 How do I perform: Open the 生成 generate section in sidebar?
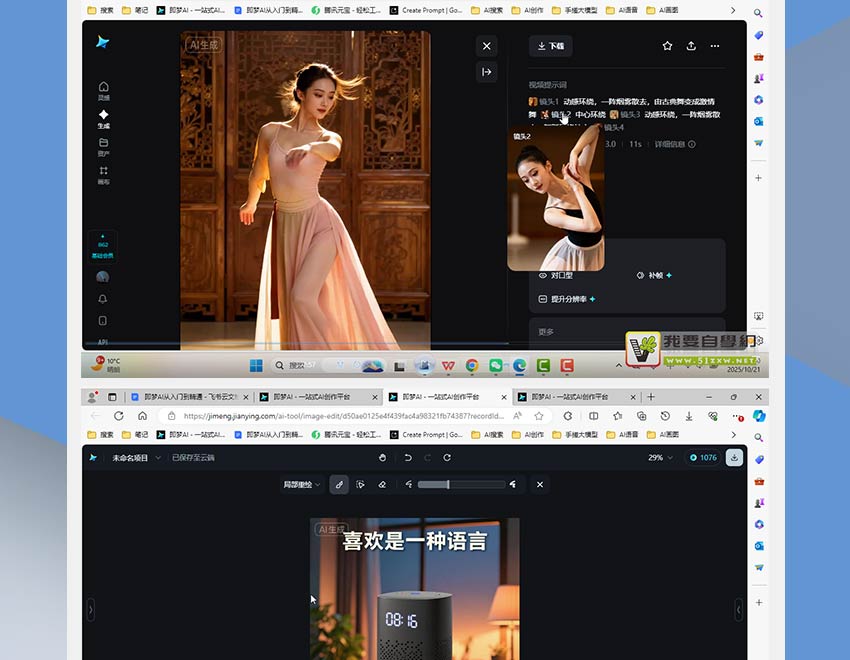pyautogui.click(x=104, y=119)
